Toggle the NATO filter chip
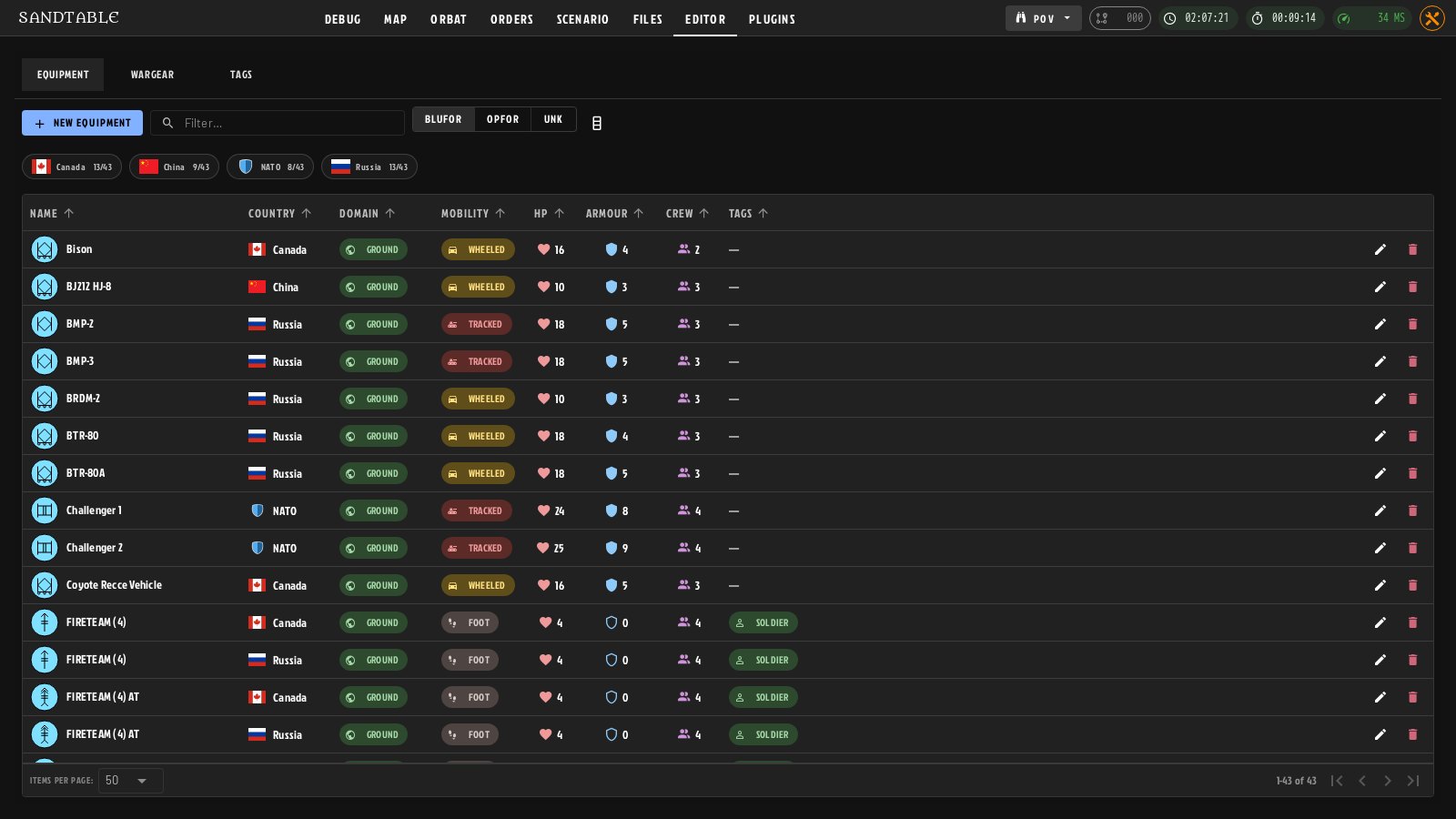The width and height of the screenshot is (1456, 819). 270,167
